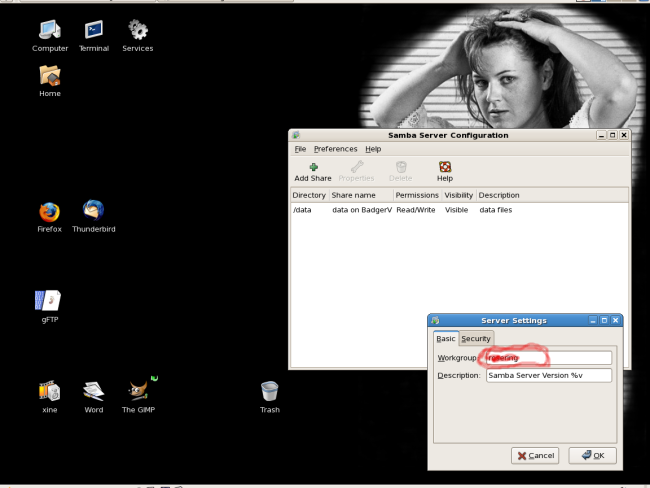Image resolution: width=650 pixels, height=488 pixels.
Task: Select the Basic tab
Action: 446,339
